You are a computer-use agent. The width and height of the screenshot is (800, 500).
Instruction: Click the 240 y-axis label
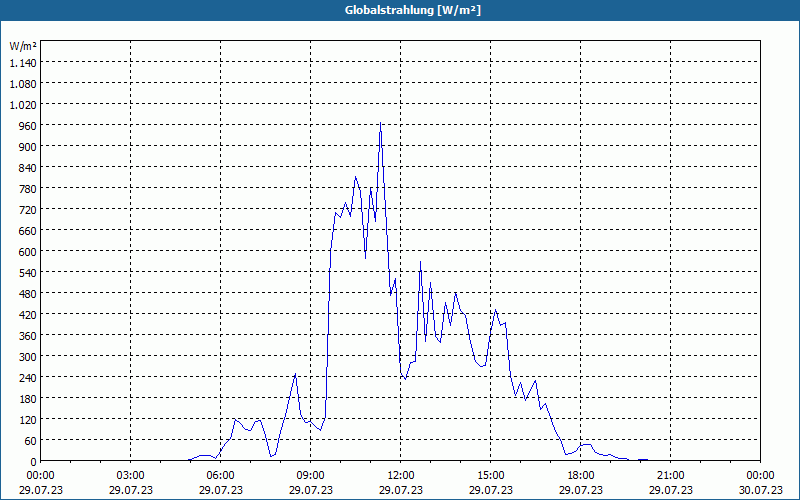coord(28,377)
